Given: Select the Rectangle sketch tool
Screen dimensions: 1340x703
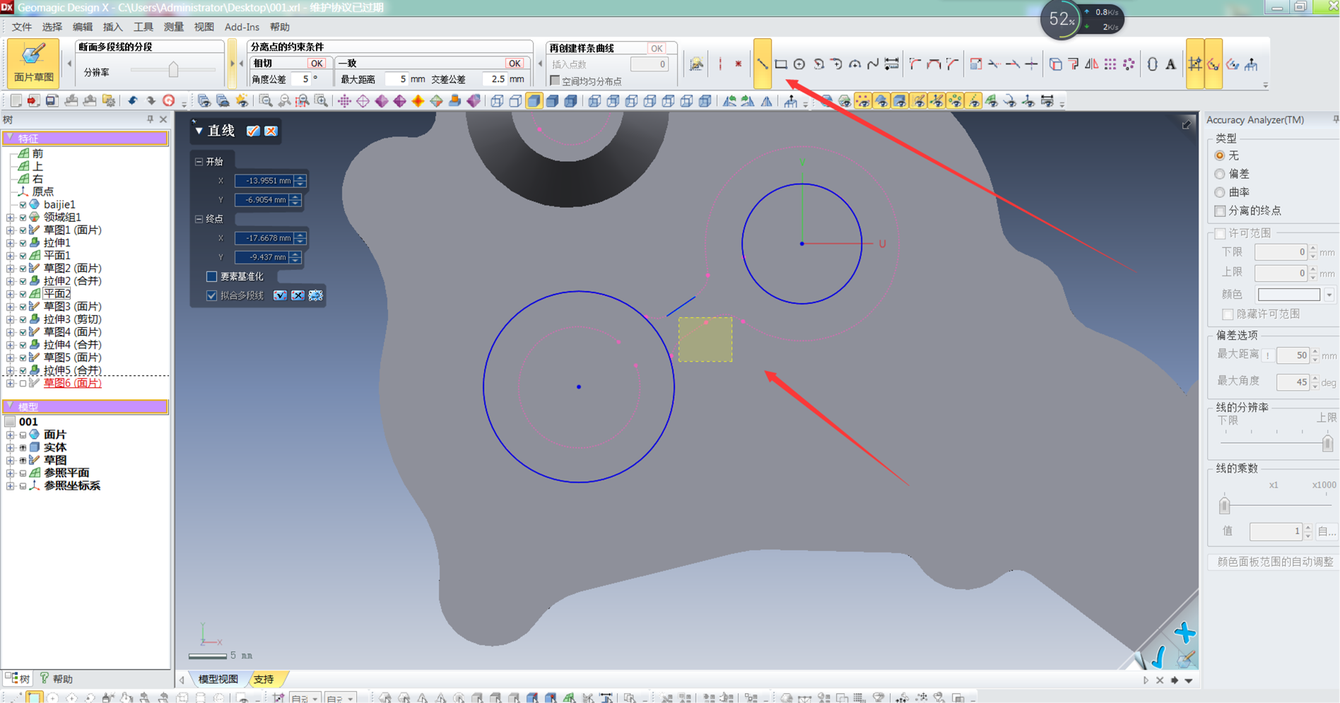Looking at the screenshot, I should [781, 64].
